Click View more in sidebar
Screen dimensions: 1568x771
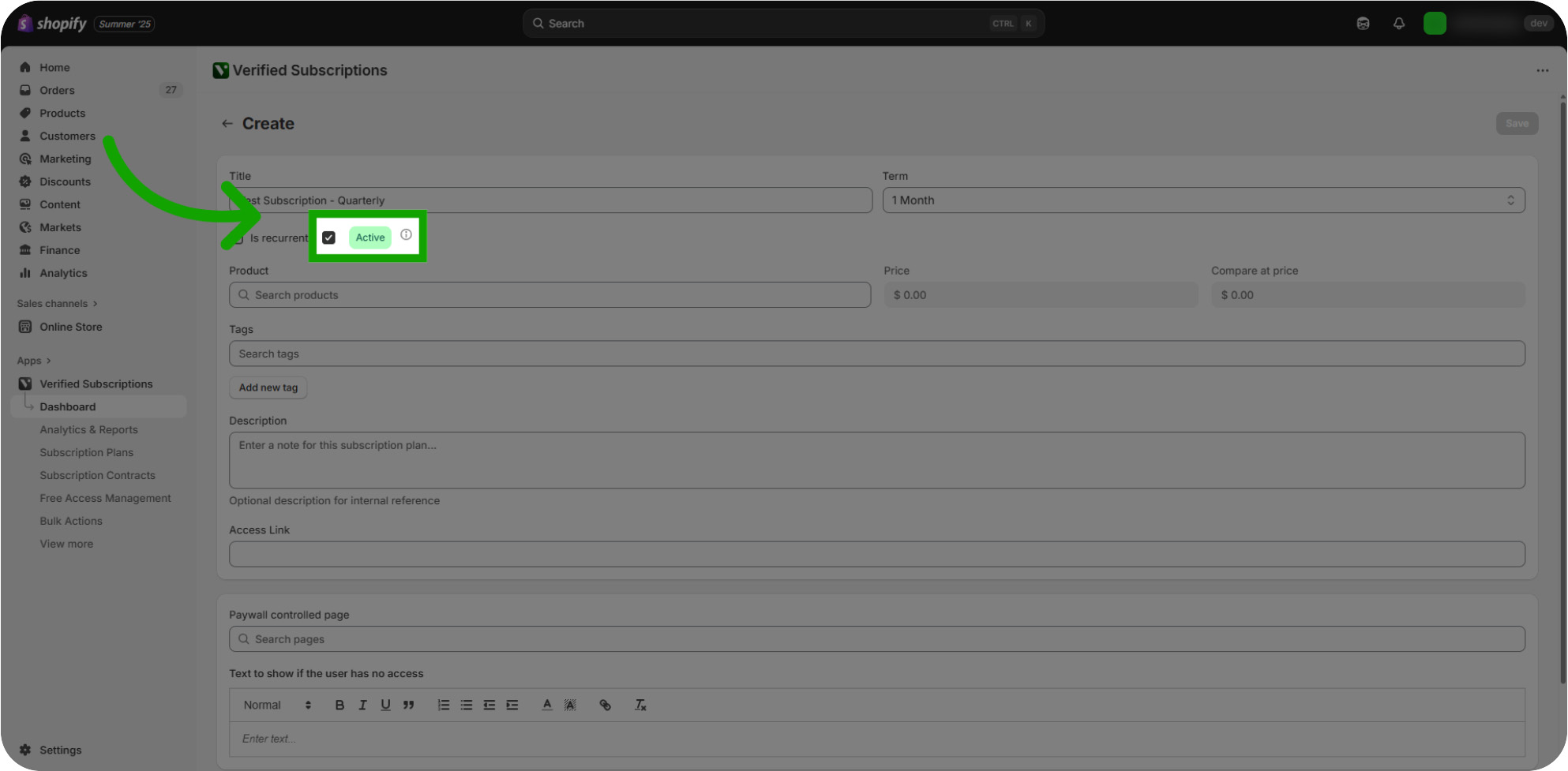(66, 545)
